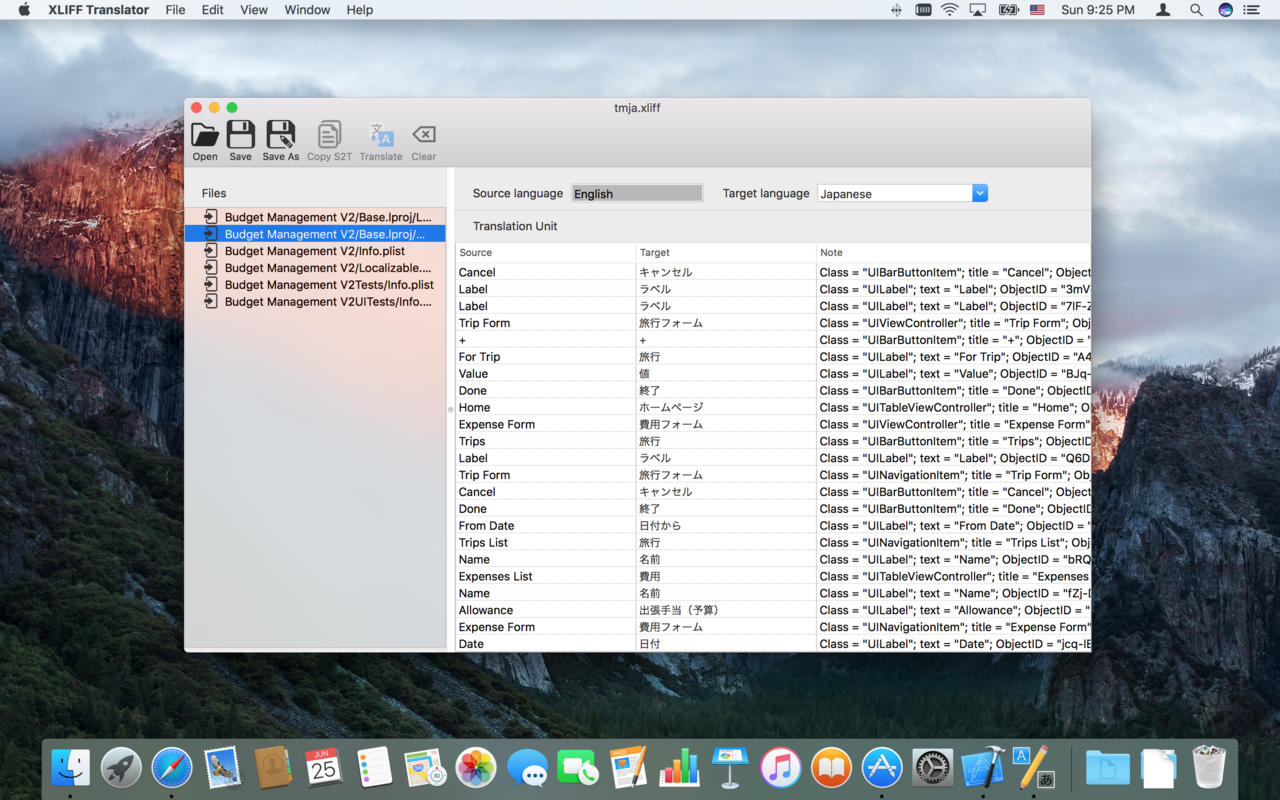Select the "Expenses List" source cell
Screen dimensions: 1280x800
[x=545, y=577]
